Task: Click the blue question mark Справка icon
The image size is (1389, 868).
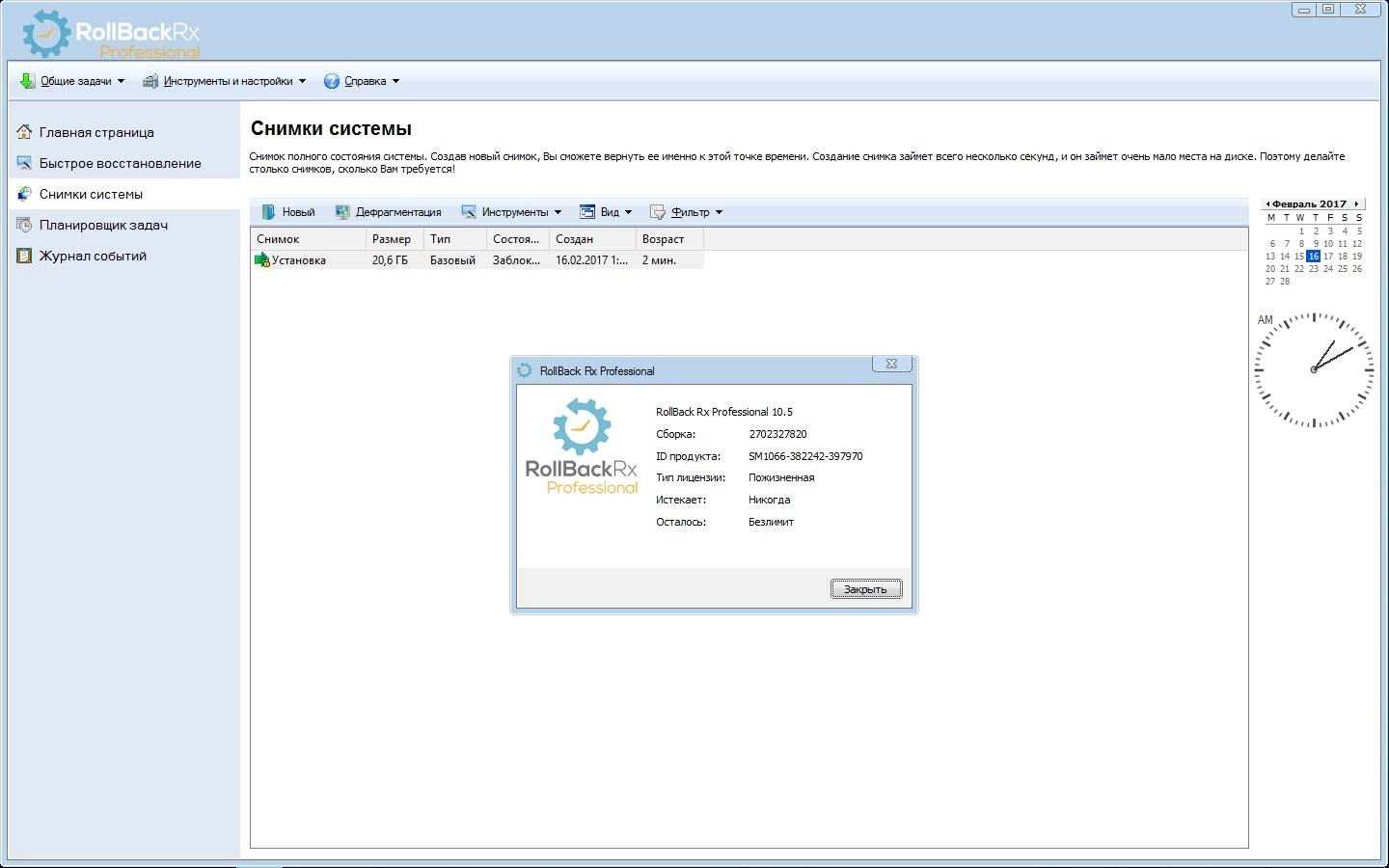Action: pos(332,81)
